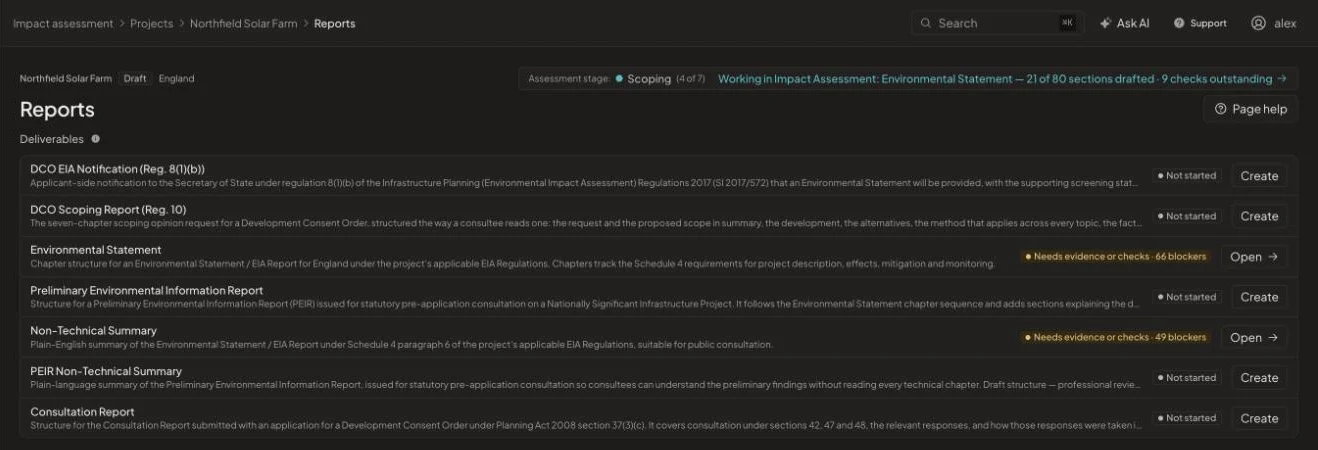This screenshot has height=450, width=1318.
Task: Open Support
Action: point(1200,23)
